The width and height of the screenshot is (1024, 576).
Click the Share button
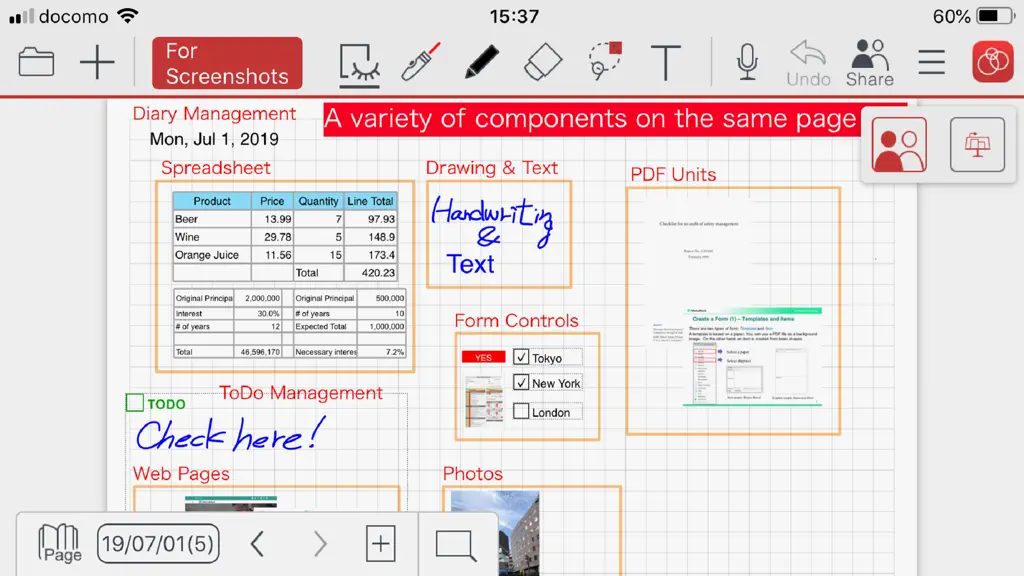point(870,63)
